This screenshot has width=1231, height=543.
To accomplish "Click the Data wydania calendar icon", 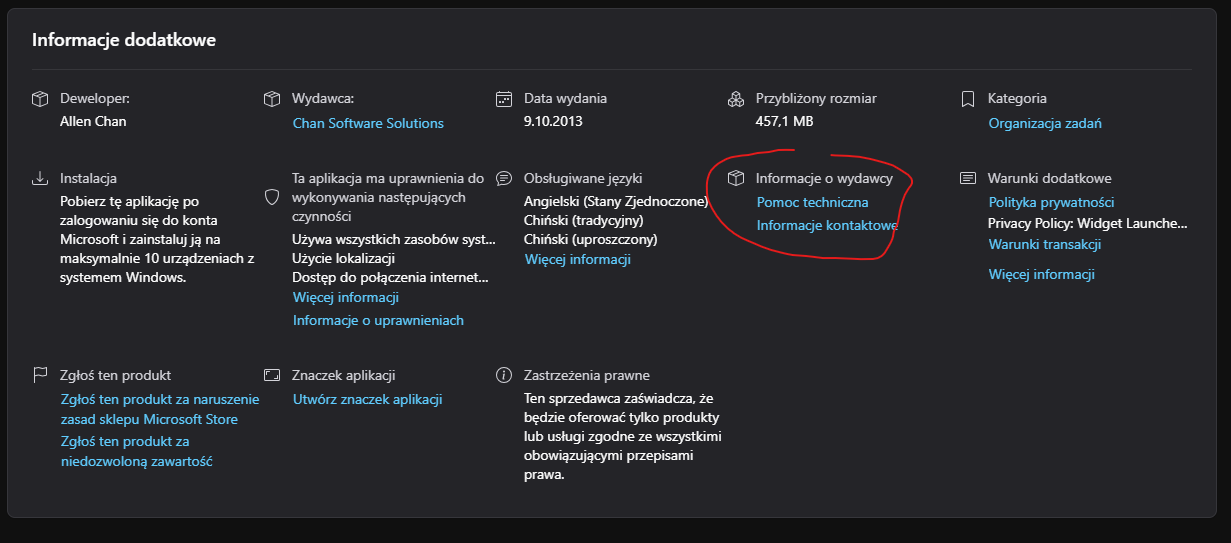I will coord(504,99).
